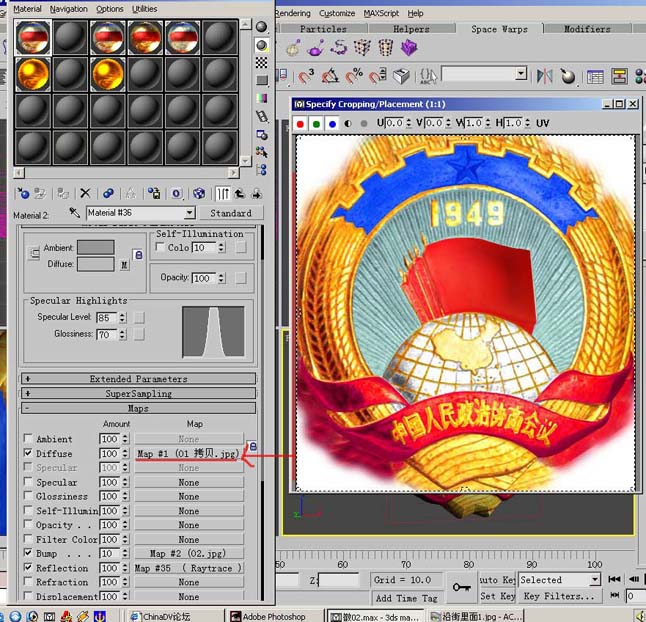This screenshot has height=622, width=646.
Task: Open the Options menu in material editor
Action: coord(109,9)
